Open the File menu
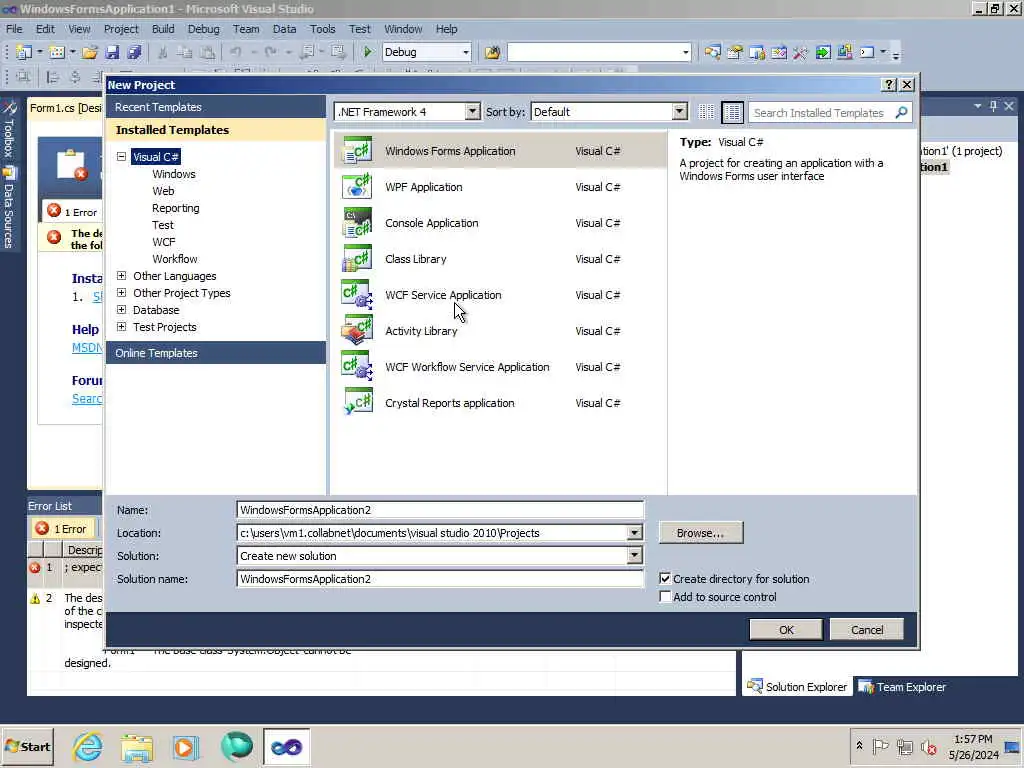Screen dimensions: 1024x768 (14, 29)
